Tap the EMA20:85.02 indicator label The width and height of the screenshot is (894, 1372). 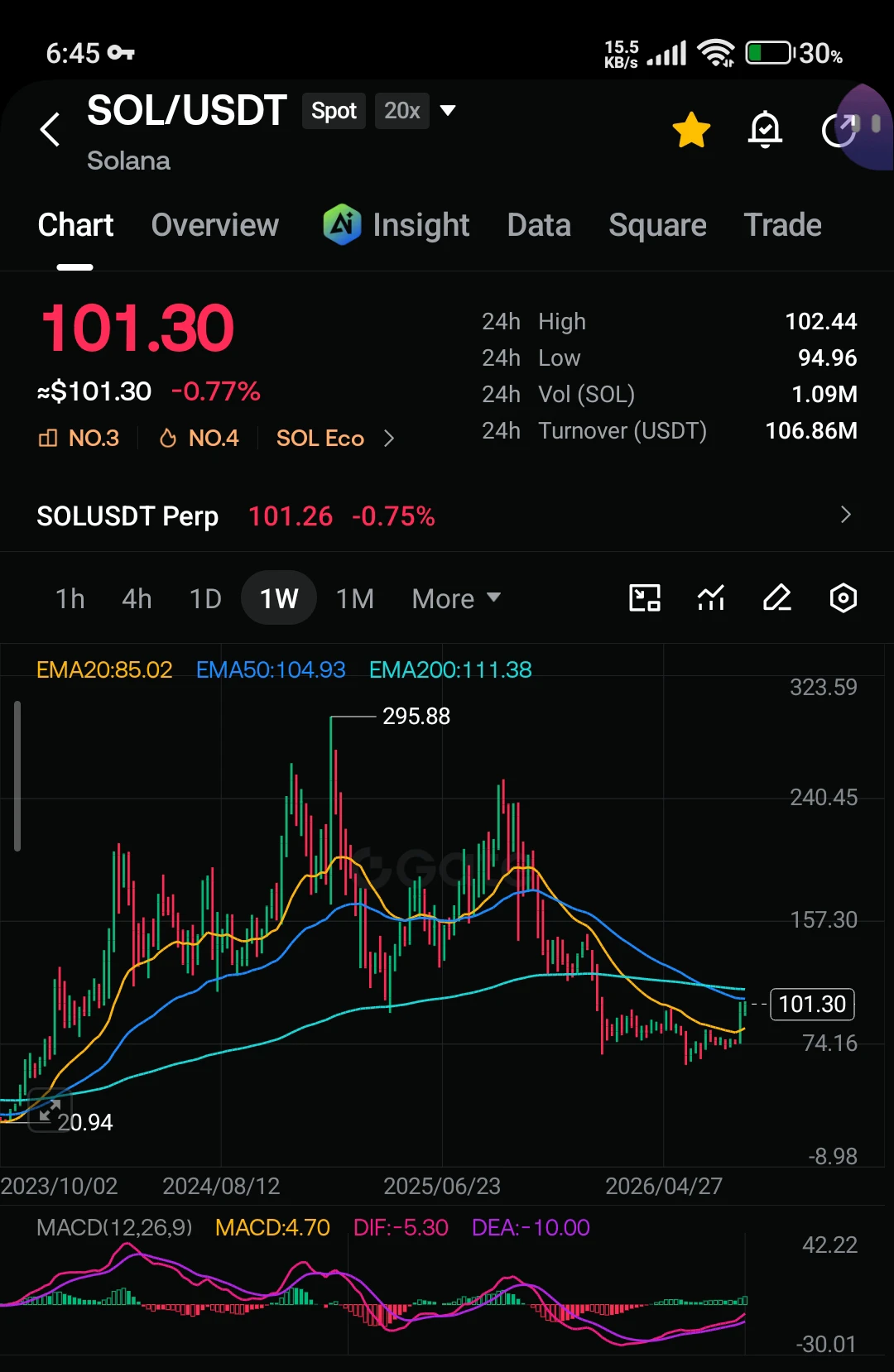pos(104,669)
